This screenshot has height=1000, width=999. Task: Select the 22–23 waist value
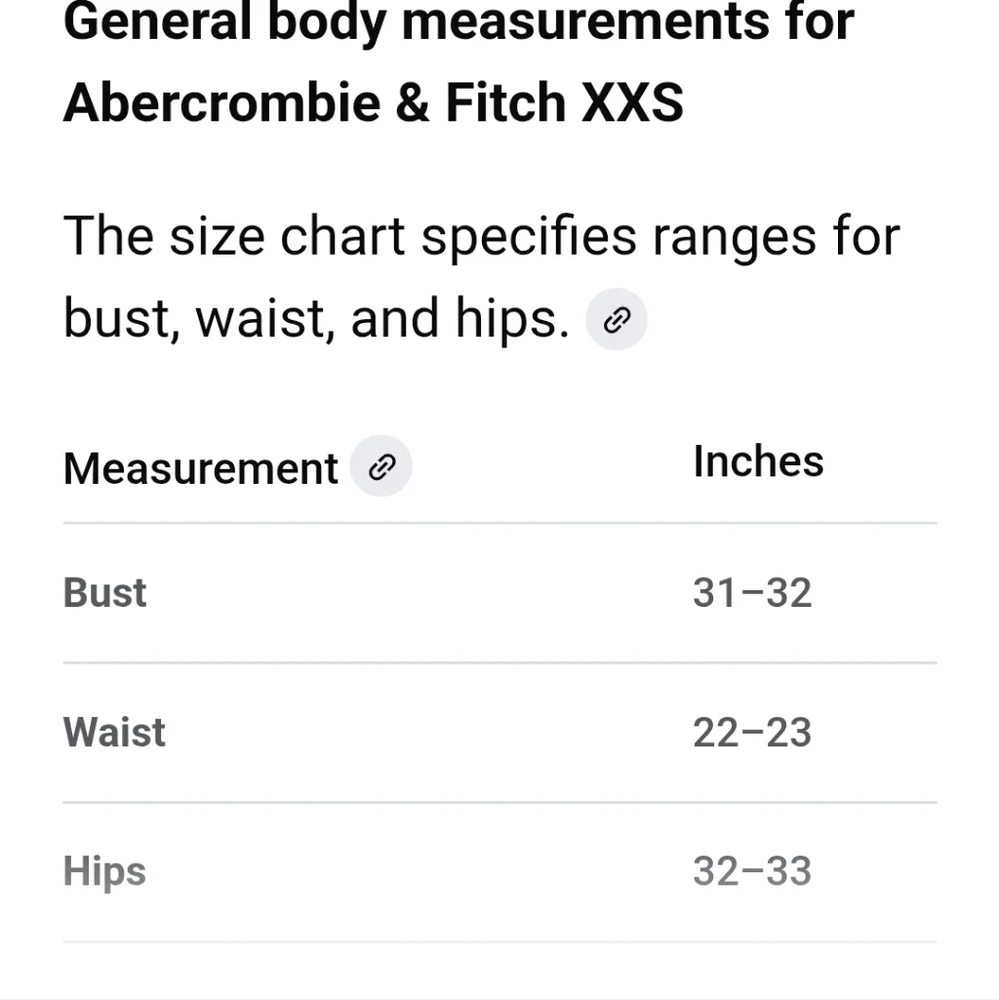pyautogui.click(x=752, y=732)
